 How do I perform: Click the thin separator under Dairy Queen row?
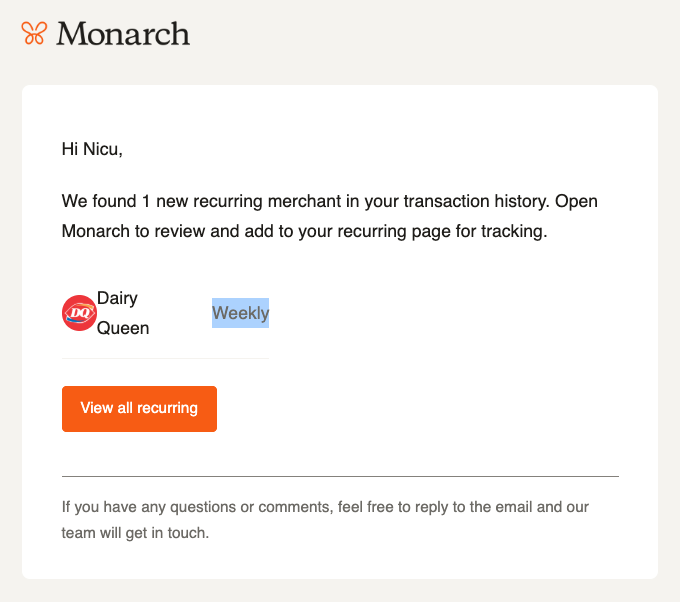point(165,358)
